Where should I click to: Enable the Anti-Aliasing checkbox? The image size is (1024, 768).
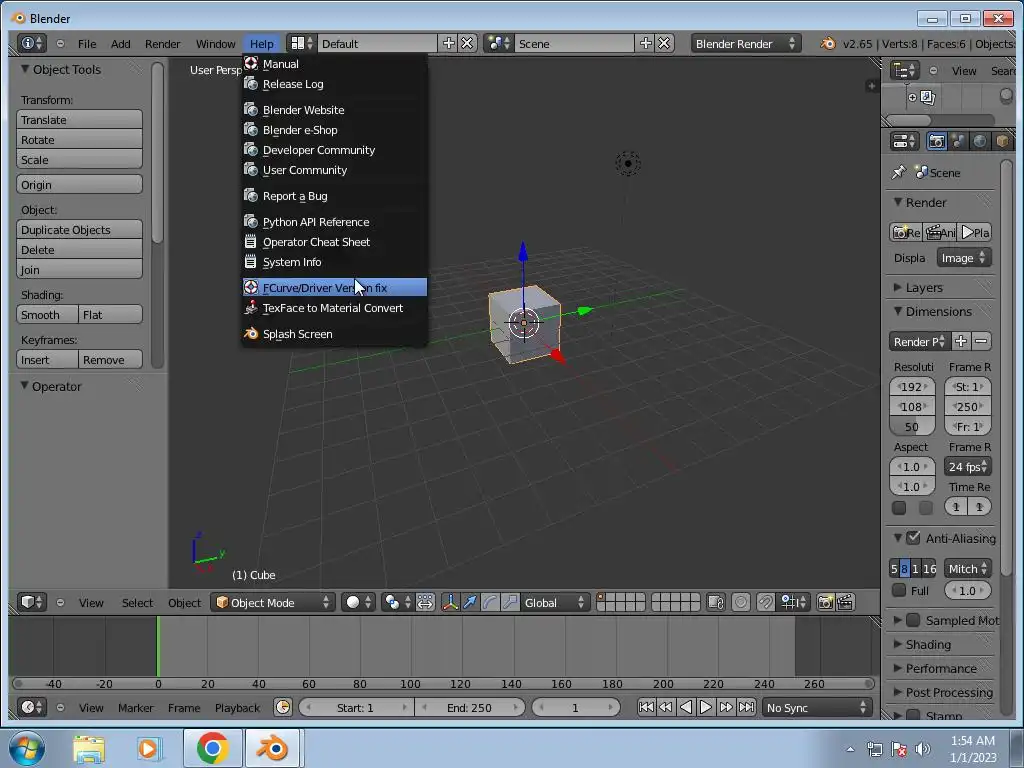click(x=914, y=538)
